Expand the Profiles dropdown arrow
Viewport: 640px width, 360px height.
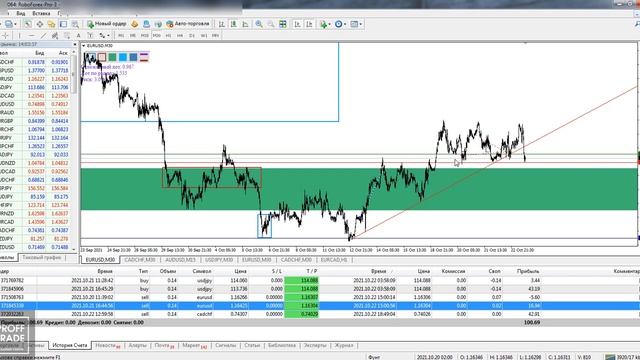coord(15,24)
